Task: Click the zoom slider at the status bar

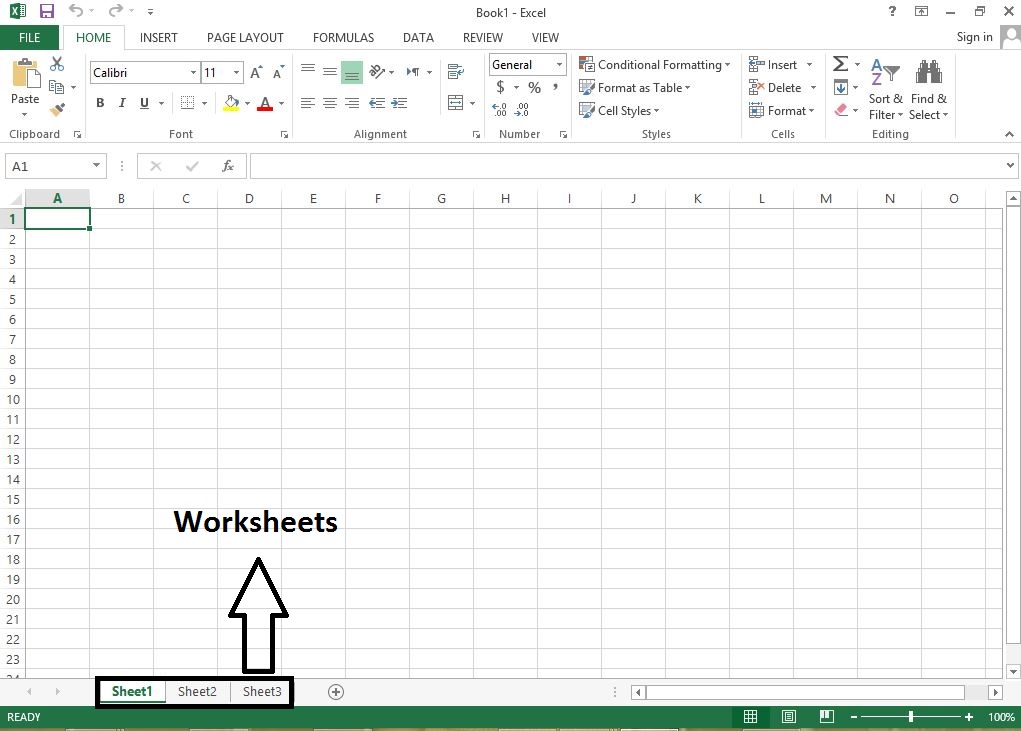Action: click(911, 716)
